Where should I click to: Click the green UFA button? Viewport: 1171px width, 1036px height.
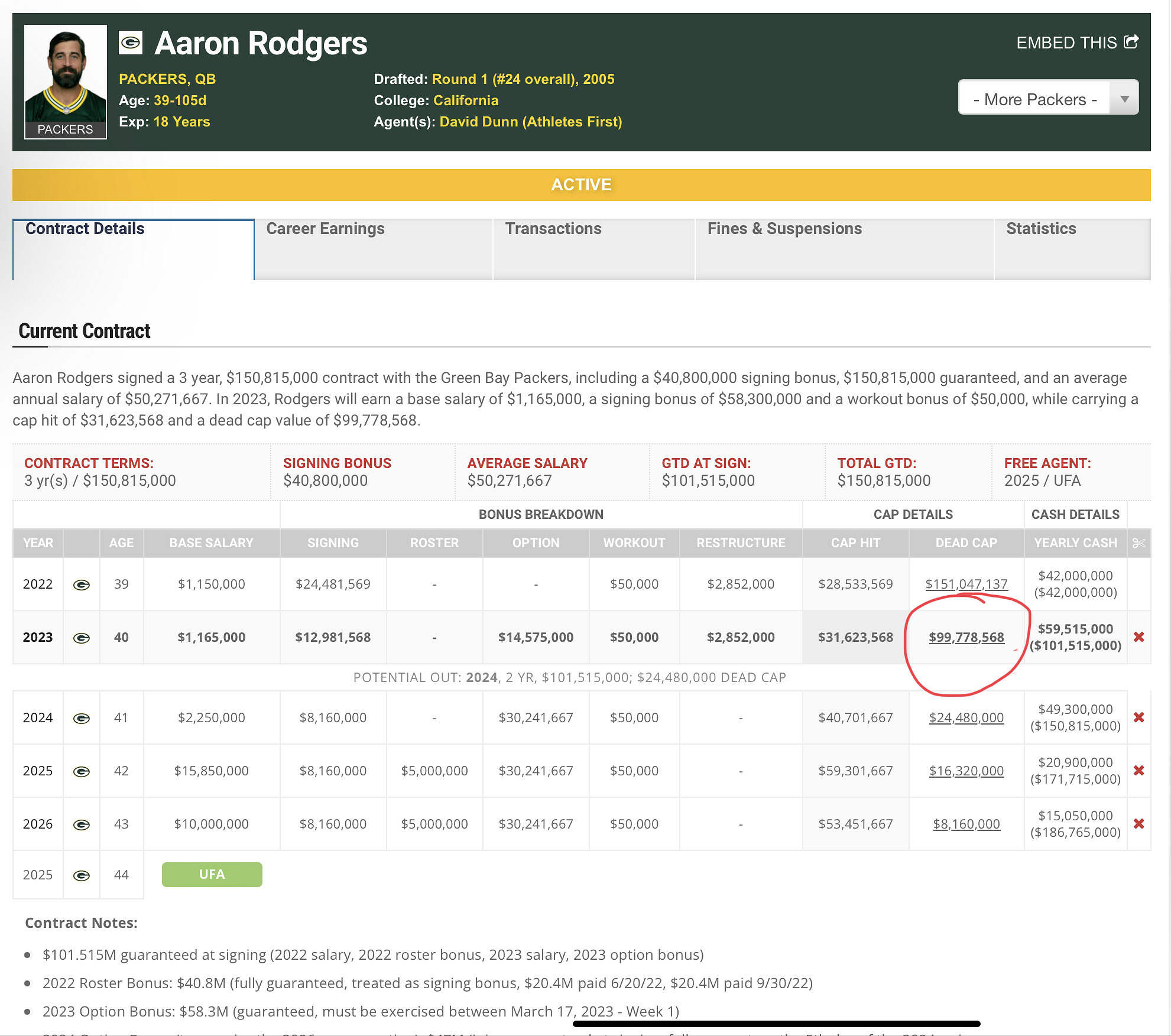pyautogui.click(x=212, y=874)
